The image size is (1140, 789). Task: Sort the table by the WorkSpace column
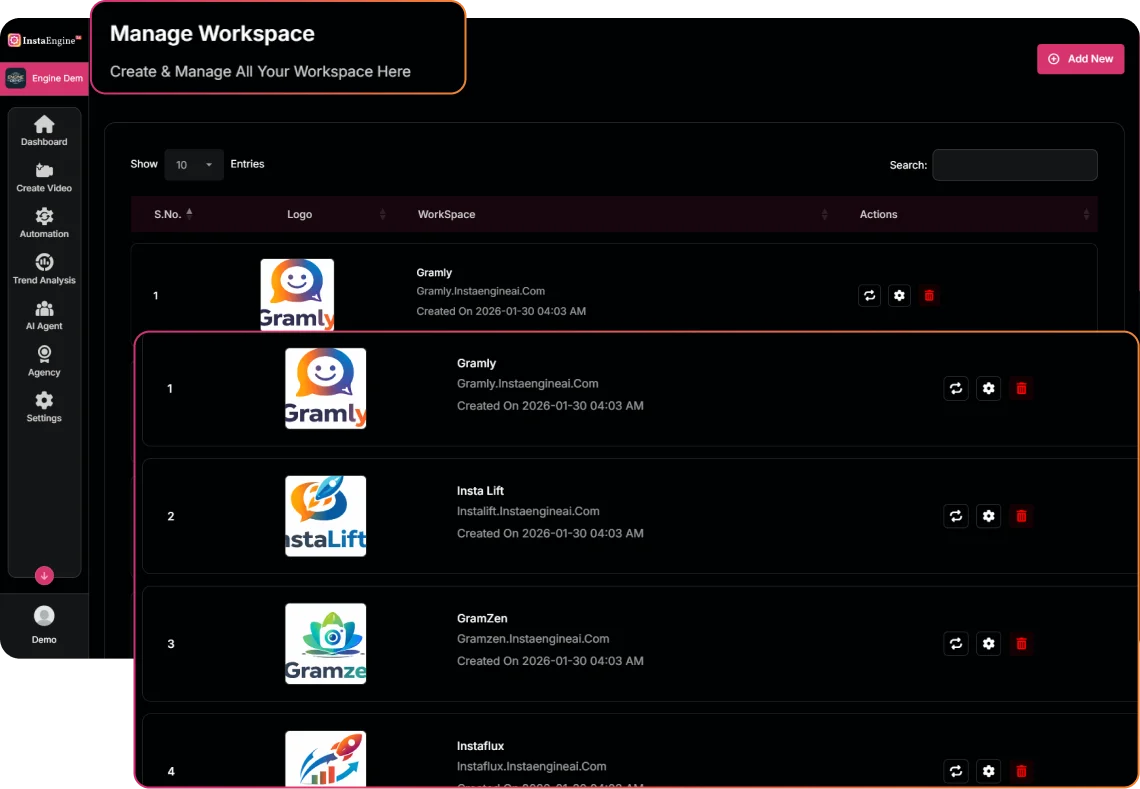pos(447,214)
